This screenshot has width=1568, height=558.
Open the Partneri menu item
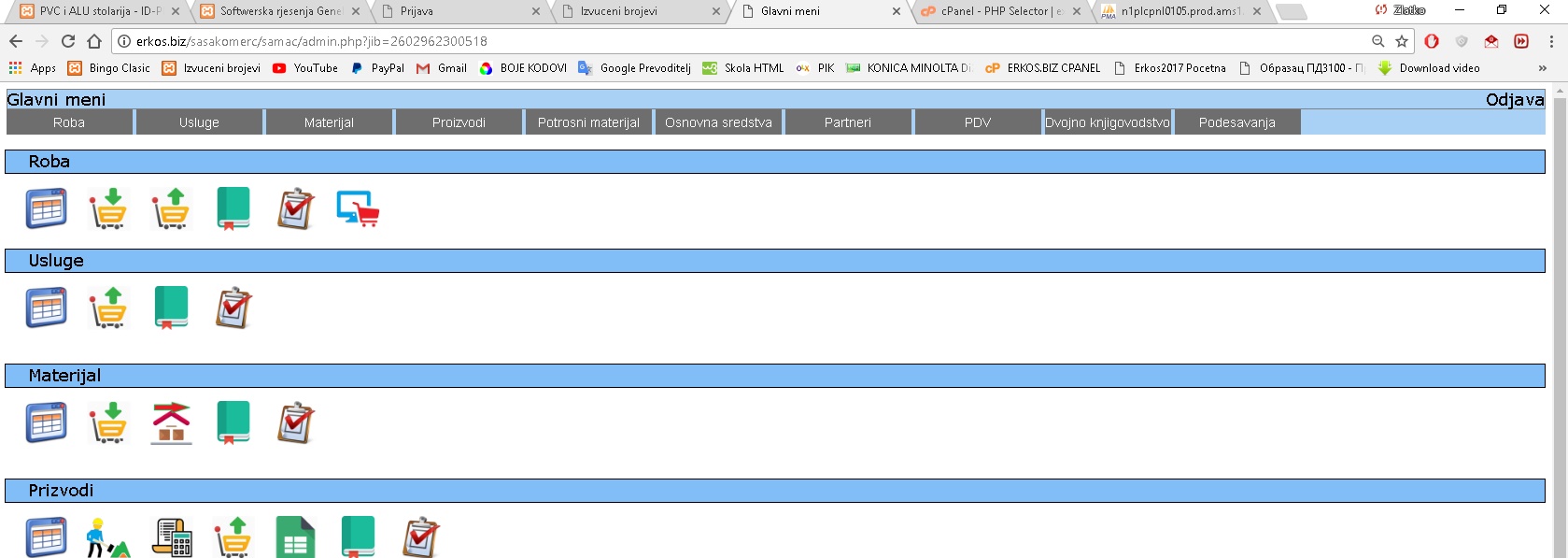tap(847, 122)
